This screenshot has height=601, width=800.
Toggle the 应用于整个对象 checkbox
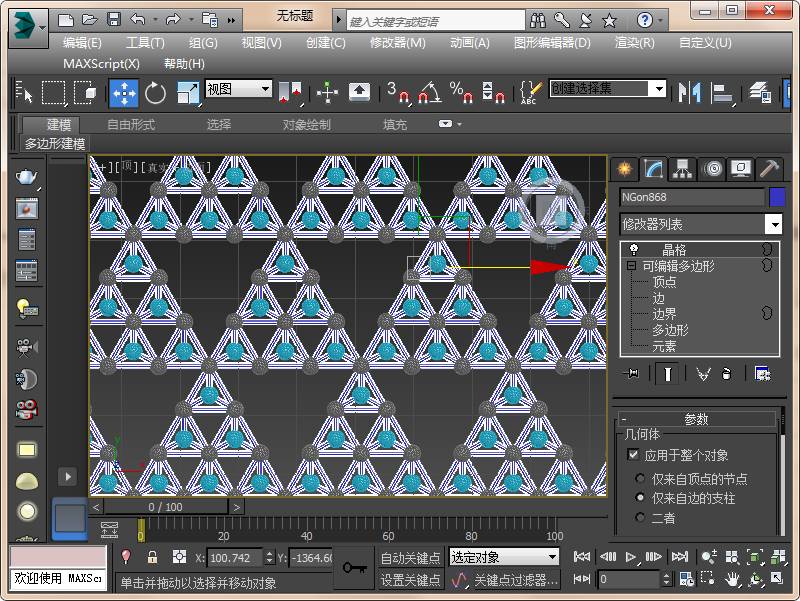click(x=633, y=455)
